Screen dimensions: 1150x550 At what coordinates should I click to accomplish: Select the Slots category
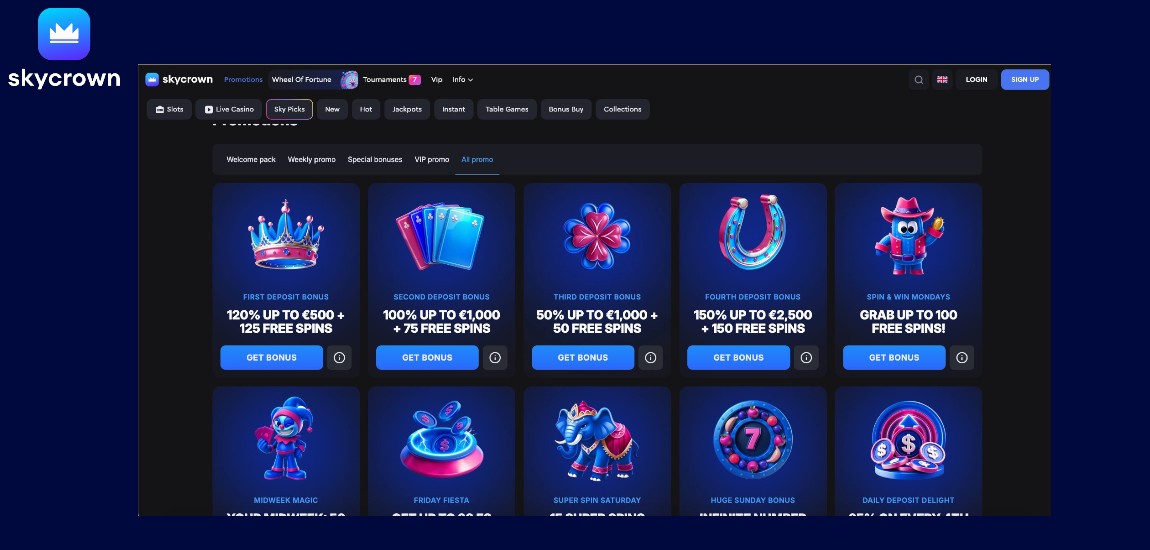tap(169, 109)
